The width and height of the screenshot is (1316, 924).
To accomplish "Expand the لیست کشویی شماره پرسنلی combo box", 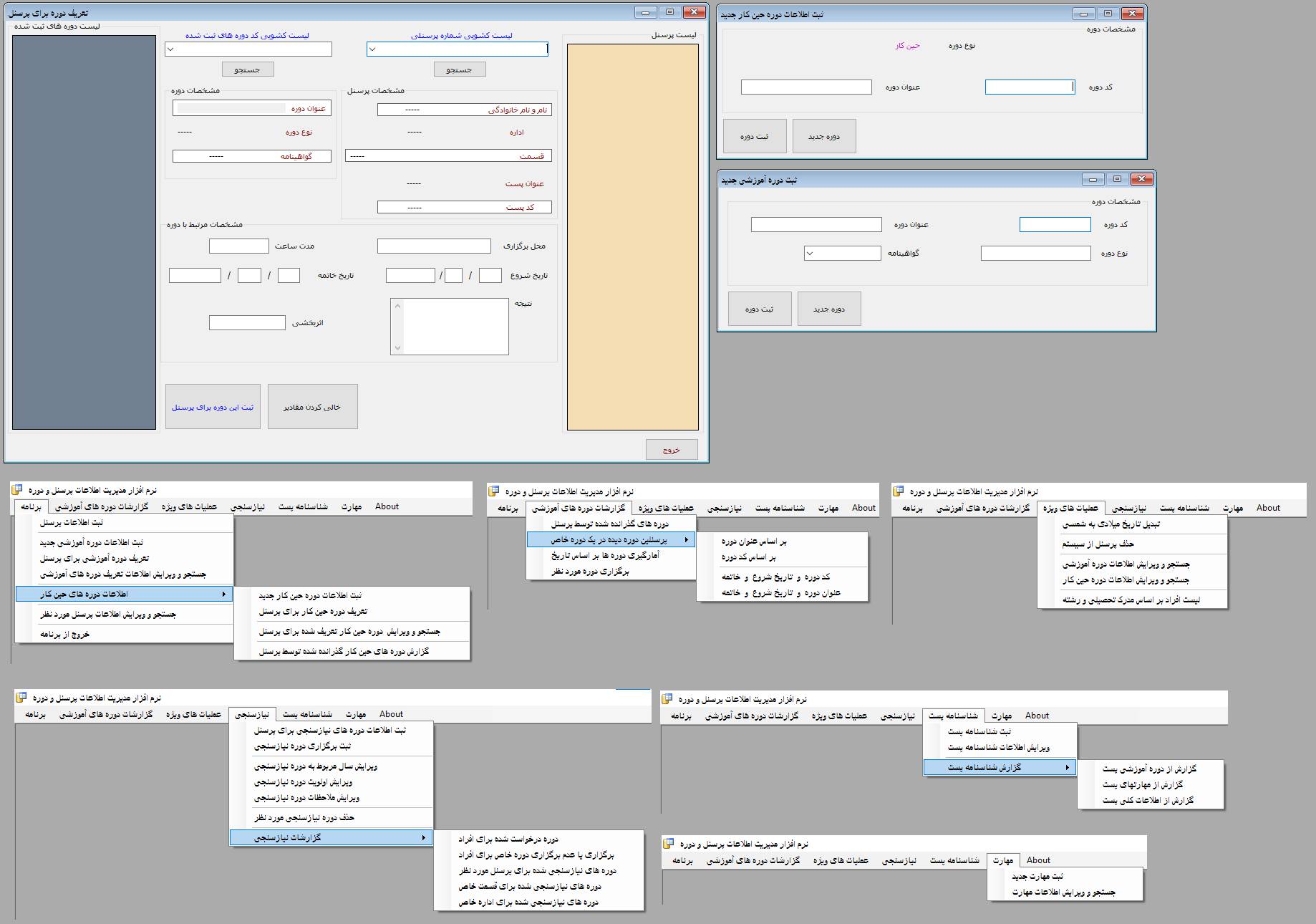I will [x=372, y=49].
